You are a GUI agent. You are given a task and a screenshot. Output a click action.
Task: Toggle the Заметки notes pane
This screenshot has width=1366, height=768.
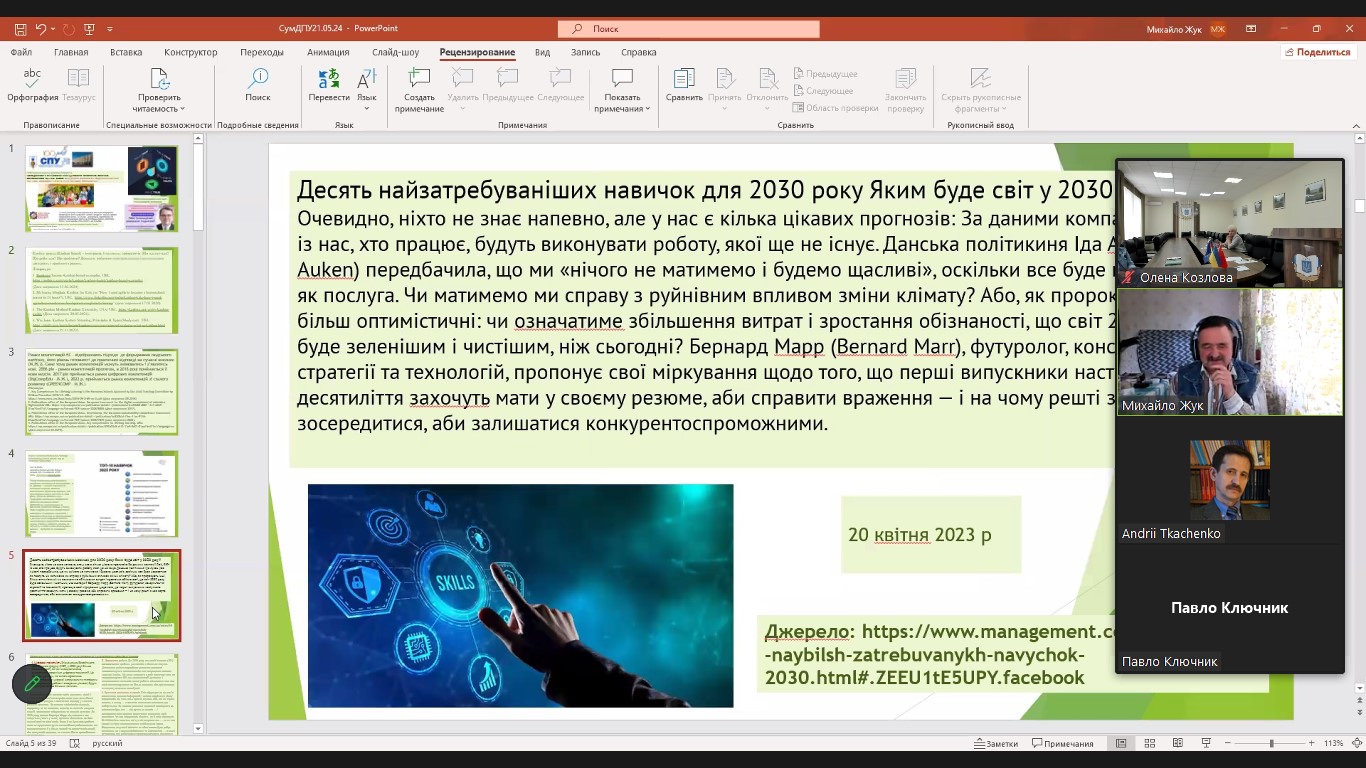995,744
